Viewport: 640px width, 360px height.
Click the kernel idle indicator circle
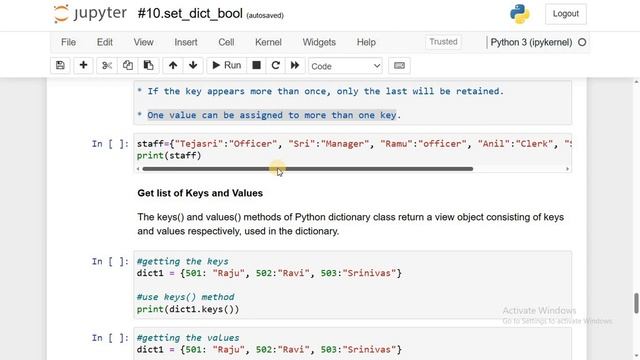(582, 42)
